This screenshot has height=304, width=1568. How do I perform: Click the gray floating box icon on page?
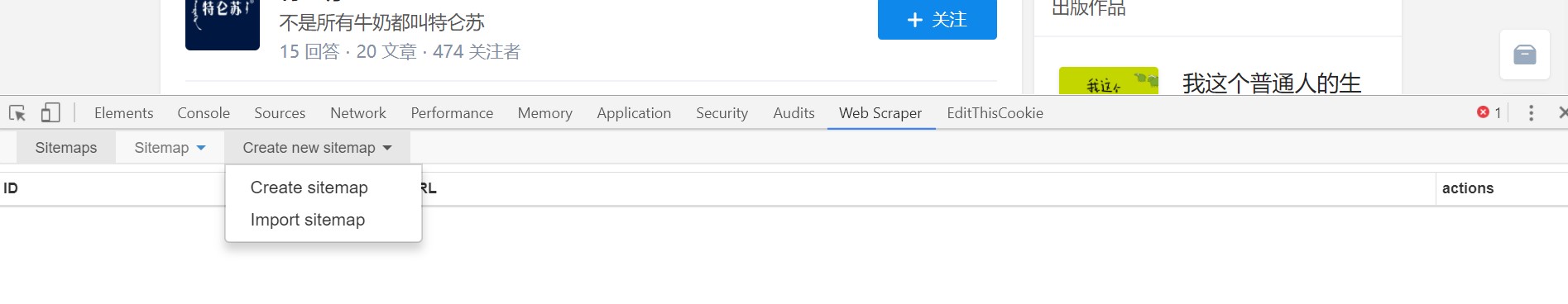point(1525,55)
